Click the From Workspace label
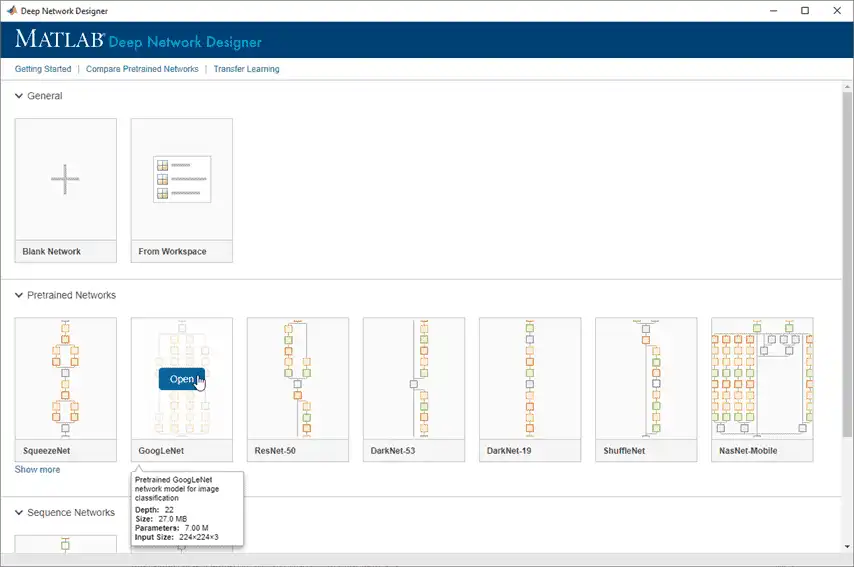The image size is (854, 567). coord(172,252)
